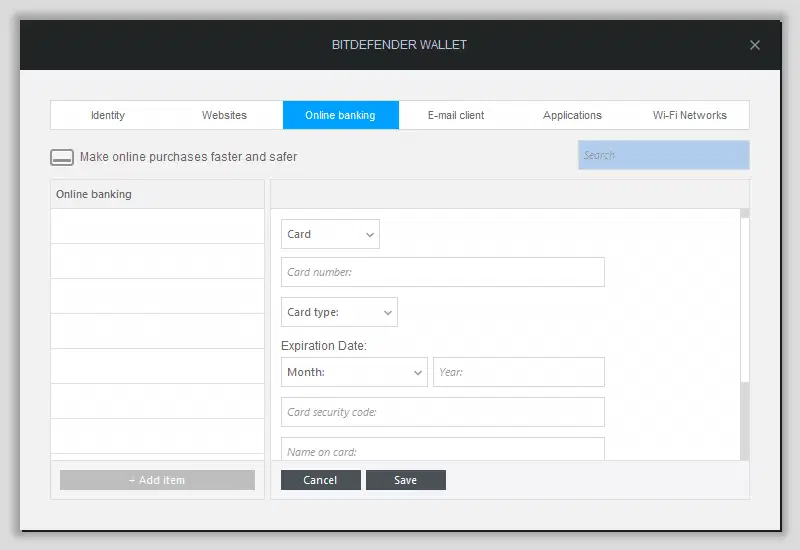Click the Year input field
Screen dimensions: 800x550
[x=519, y=372]
